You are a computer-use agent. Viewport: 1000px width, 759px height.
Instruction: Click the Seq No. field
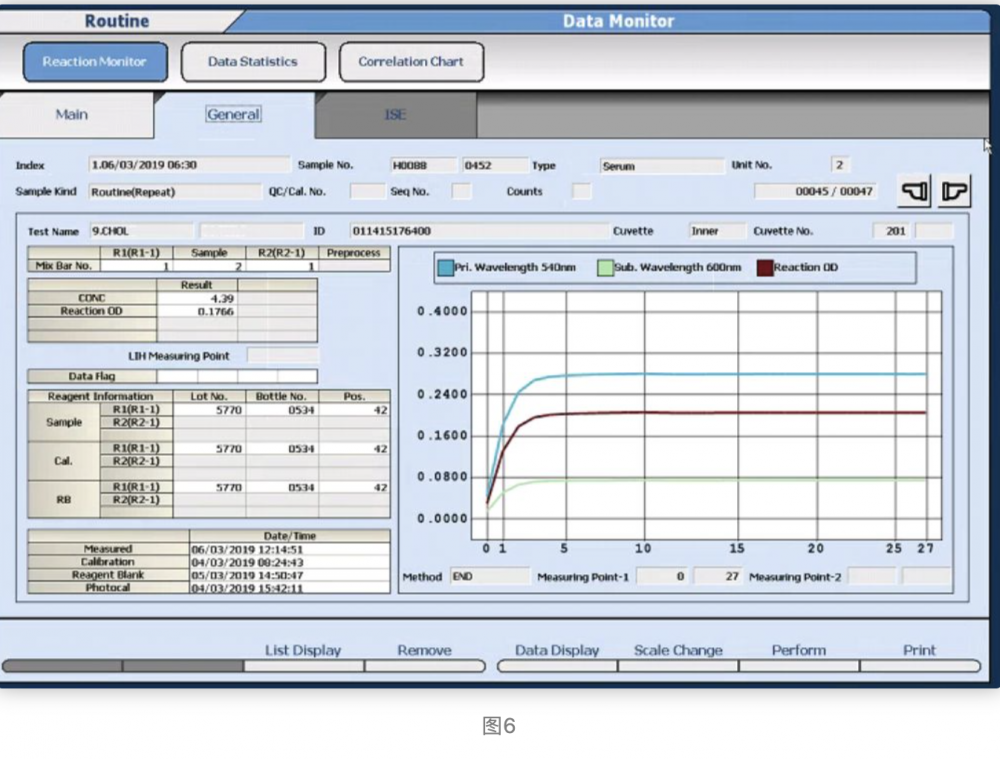[x=461, y=191]
